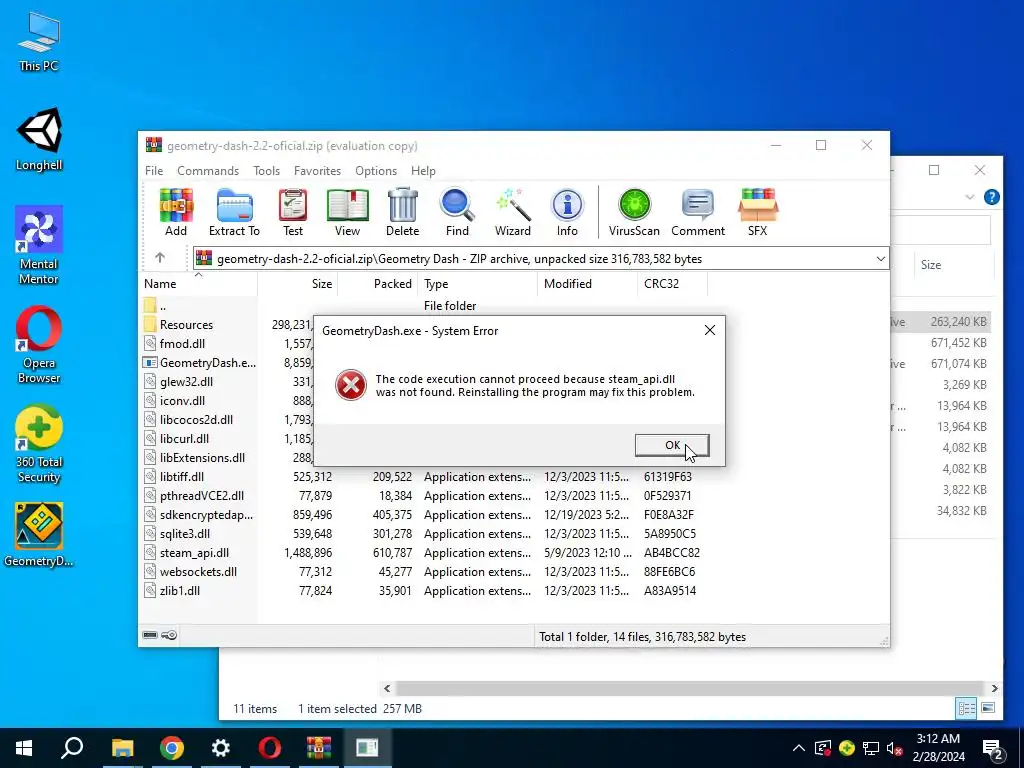Click help question mark in background Explorer window
Image resolution: width=1024 pixels, height=768 pixels.
click(991, 197)
